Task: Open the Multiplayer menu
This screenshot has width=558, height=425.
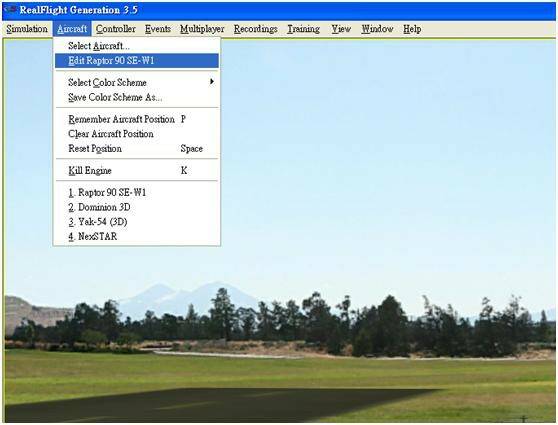Action: [x=202, y=29]
